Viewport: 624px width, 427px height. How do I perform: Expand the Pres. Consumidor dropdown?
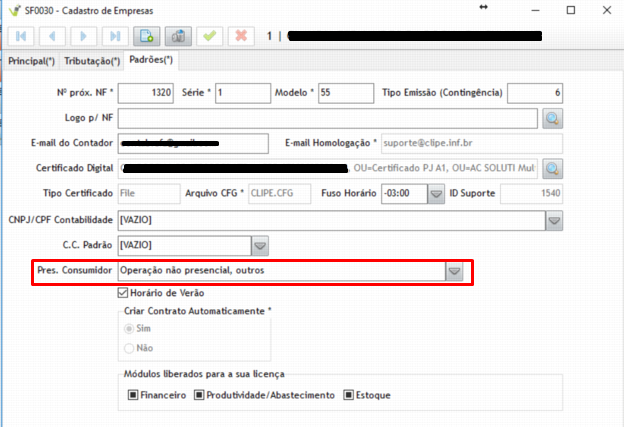tap(454, 271)
